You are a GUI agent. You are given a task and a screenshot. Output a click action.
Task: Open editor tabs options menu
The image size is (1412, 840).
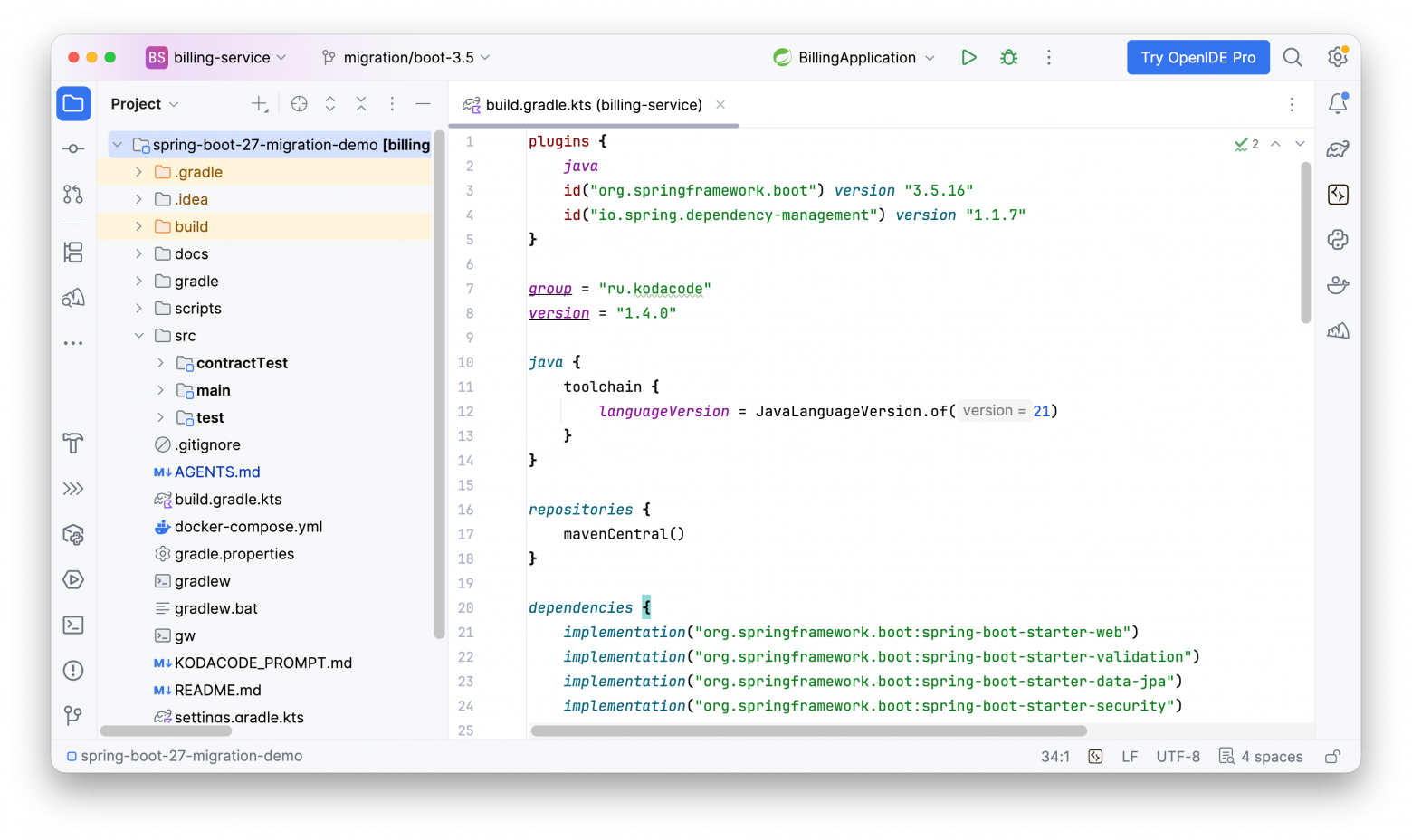click(x=1292, y=105)
